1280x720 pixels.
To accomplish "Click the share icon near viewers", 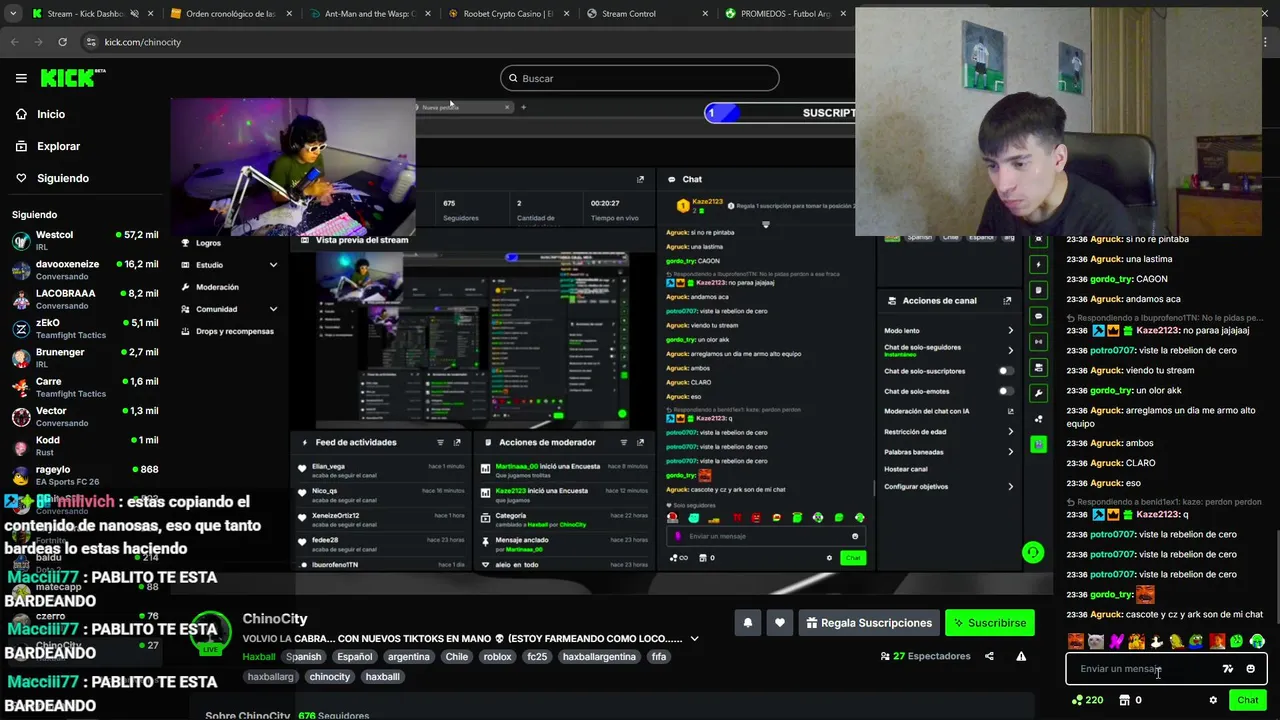I will 989,656.
